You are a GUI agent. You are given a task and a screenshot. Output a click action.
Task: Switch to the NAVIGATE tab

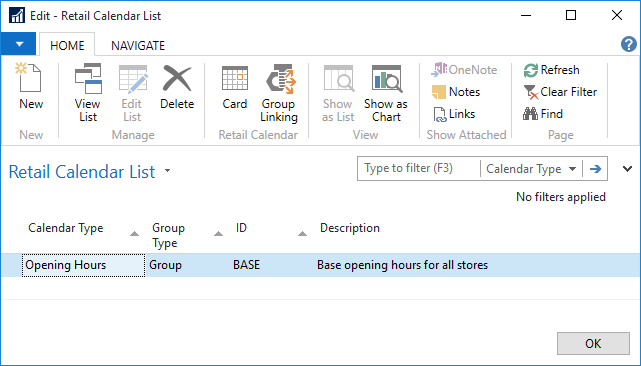pyautogui.click(x=138, y=45)
